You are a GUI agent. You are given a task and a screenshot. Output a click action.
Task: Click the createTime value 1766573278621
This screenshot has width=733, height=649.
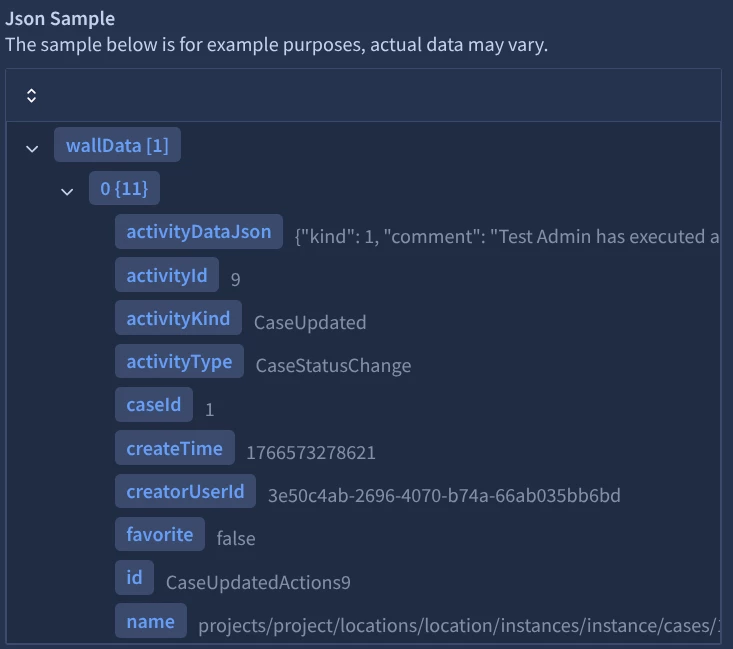pos(311,453)
